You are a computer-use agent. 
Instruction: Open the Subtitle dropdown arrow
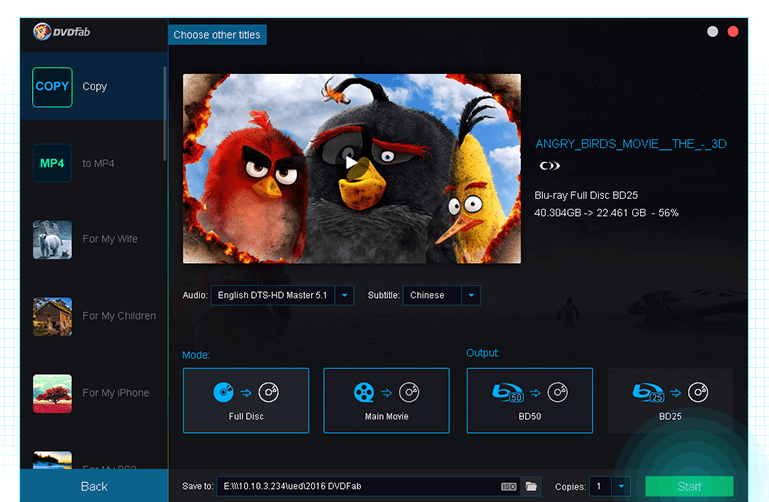click(x=471, y=295)
